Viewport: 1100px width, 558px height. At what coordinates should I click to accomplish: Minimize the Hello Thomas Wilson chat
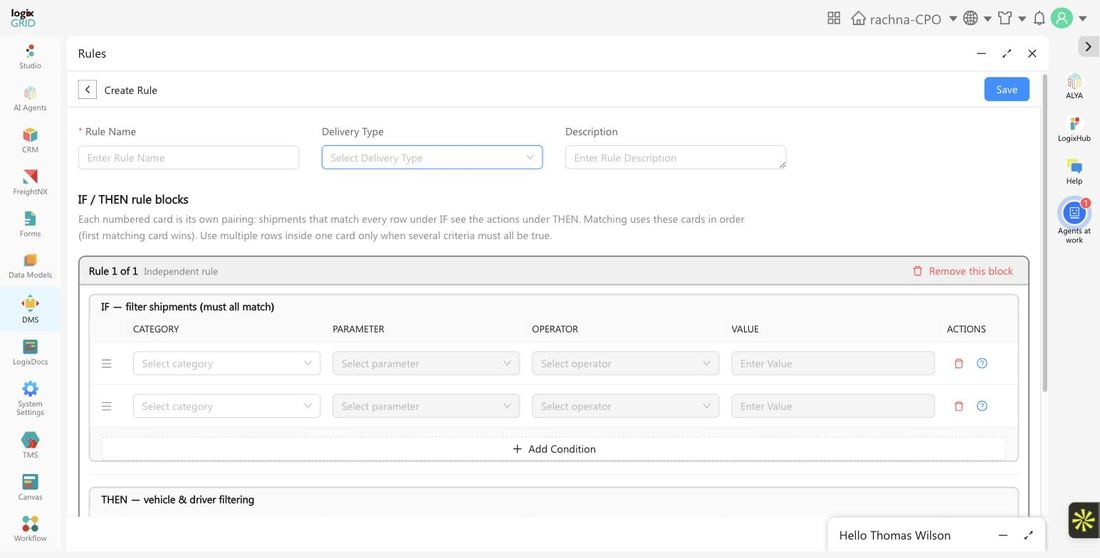[x=1003, y=536]
